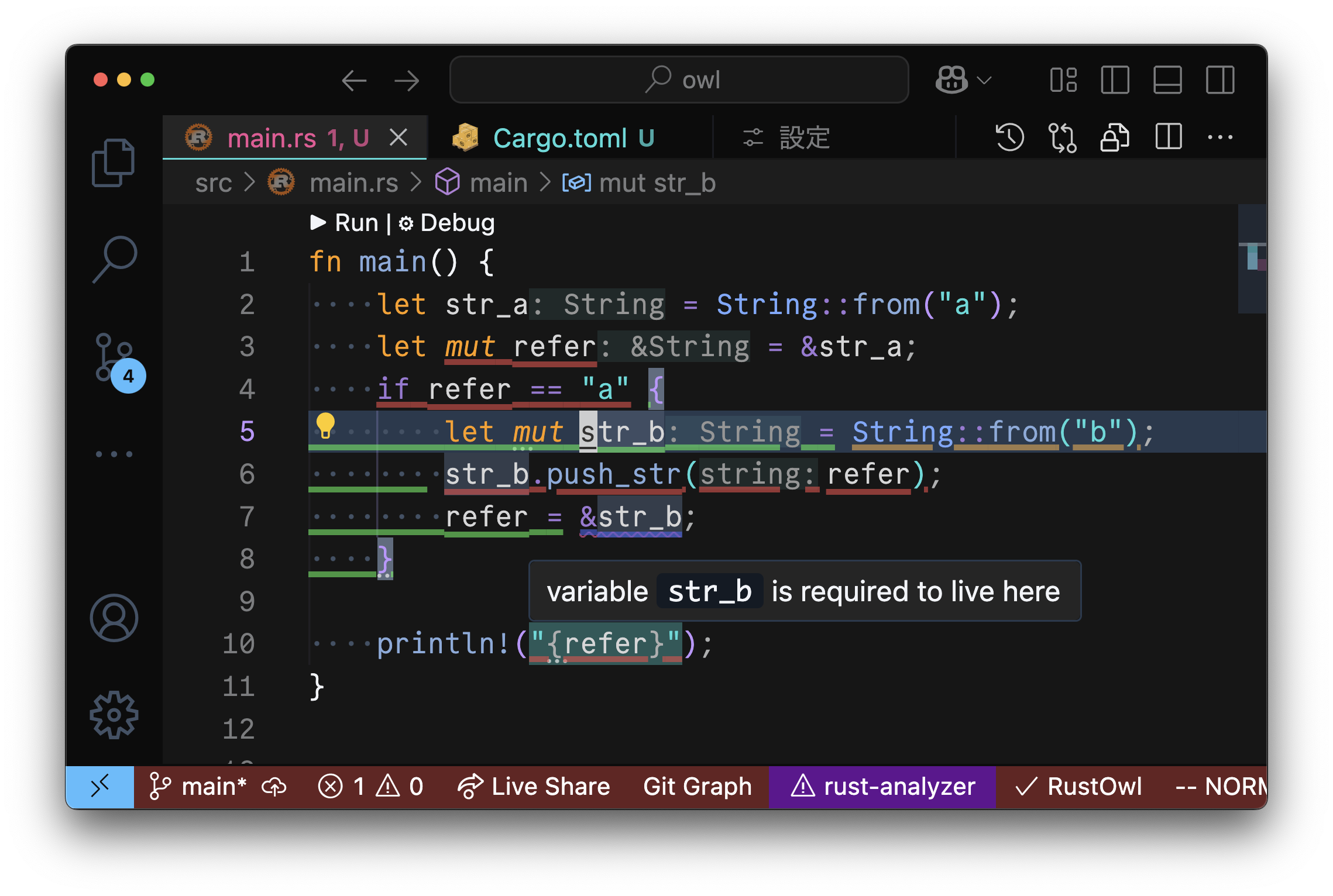Open the Manage gear icon
The height and width of the screenshot is (896, 1333).
pyautogui.click(x=114, y=715)
